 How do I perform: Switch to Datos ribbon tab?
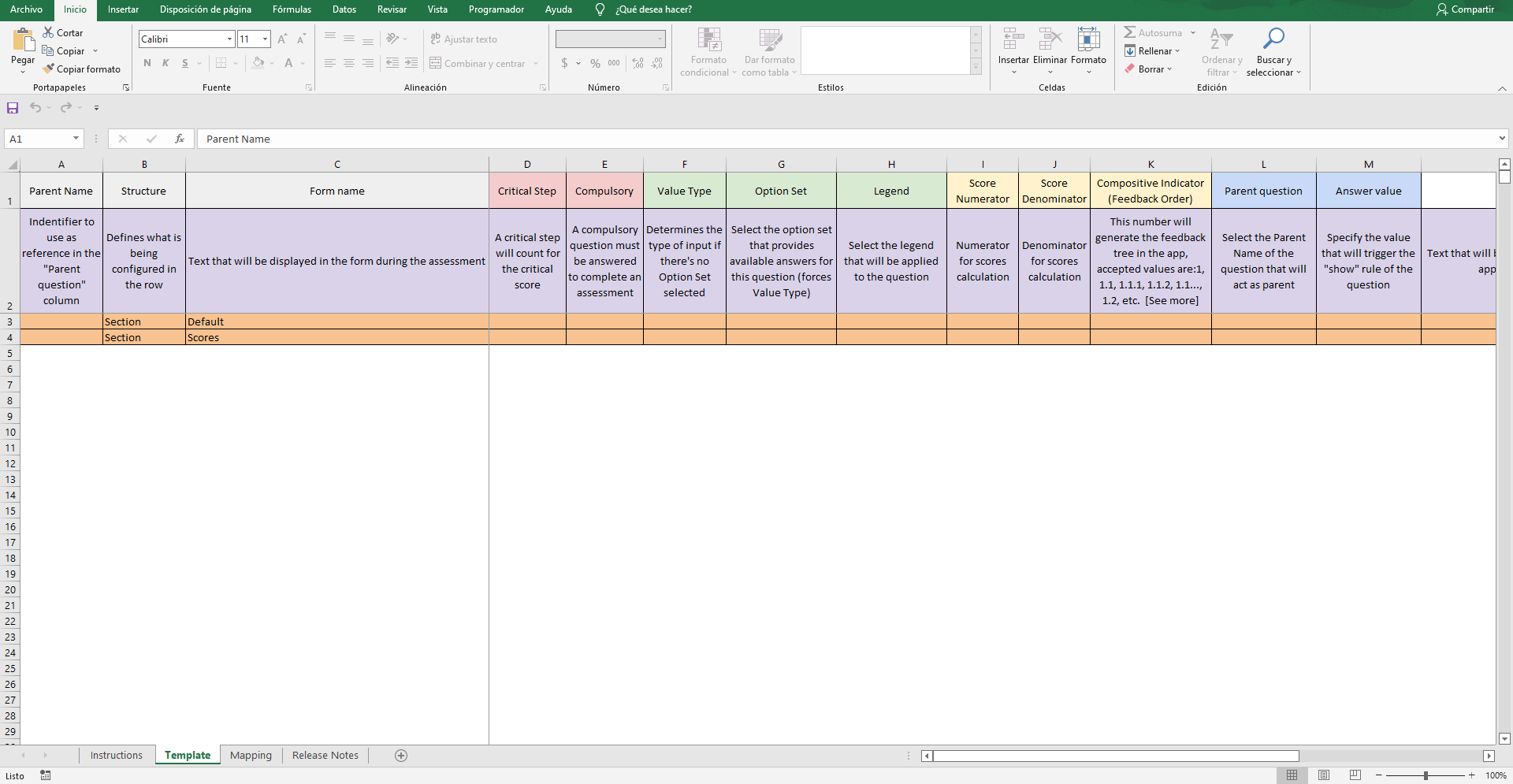[344, 9]
